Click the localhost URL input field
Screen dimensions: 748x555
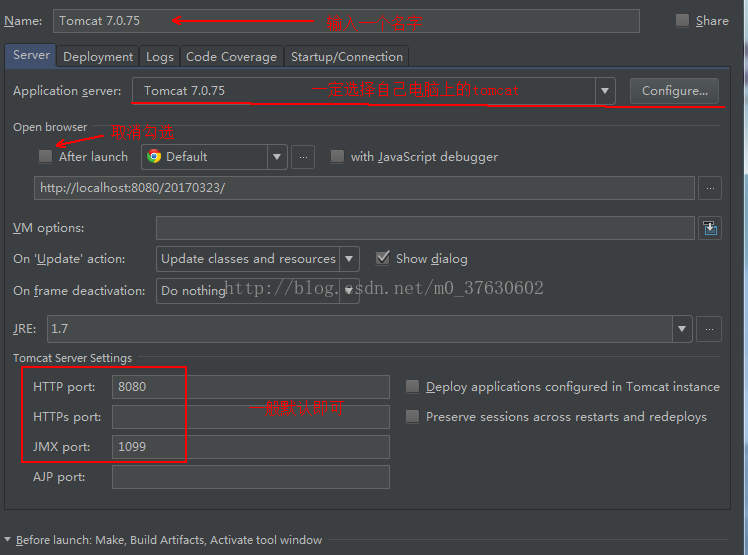click(x=364, y=188)
